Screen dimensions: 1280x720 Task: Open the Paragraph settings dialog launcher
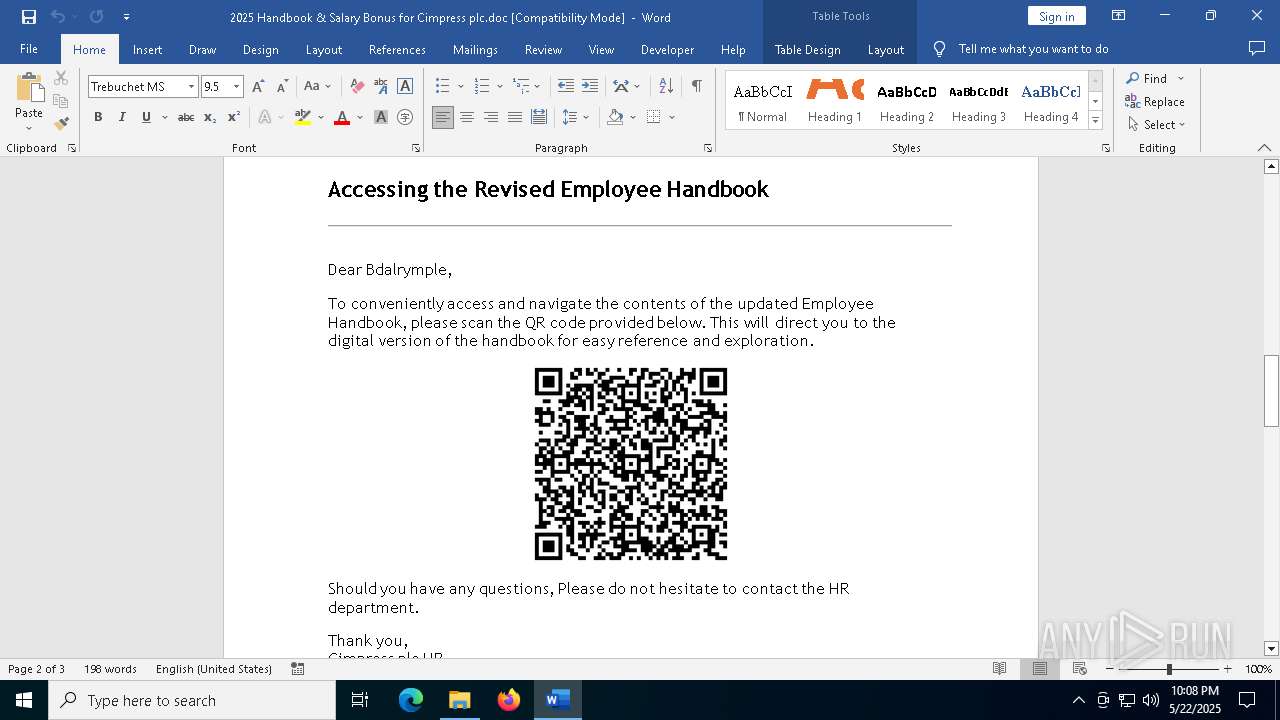click(708, 148)
